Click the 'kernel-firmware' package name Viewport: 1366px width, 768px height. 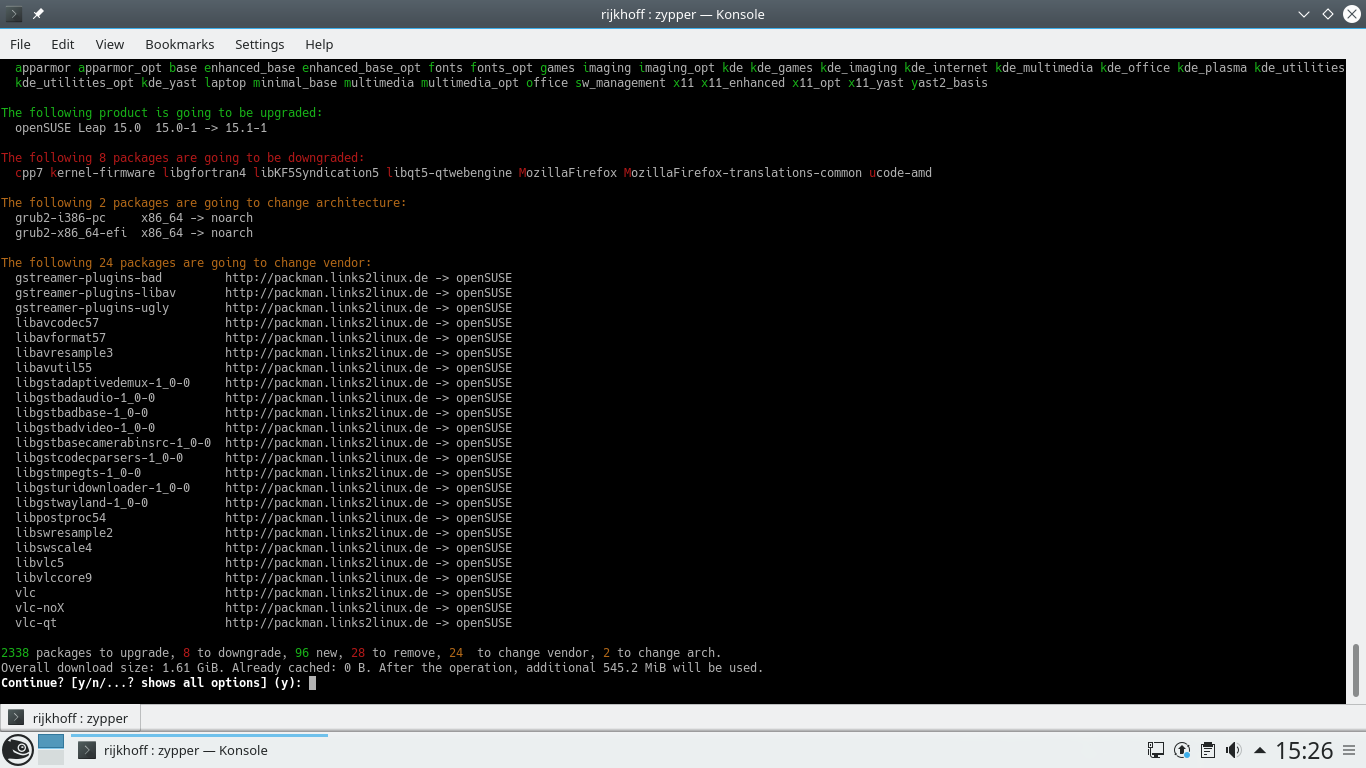102,173
